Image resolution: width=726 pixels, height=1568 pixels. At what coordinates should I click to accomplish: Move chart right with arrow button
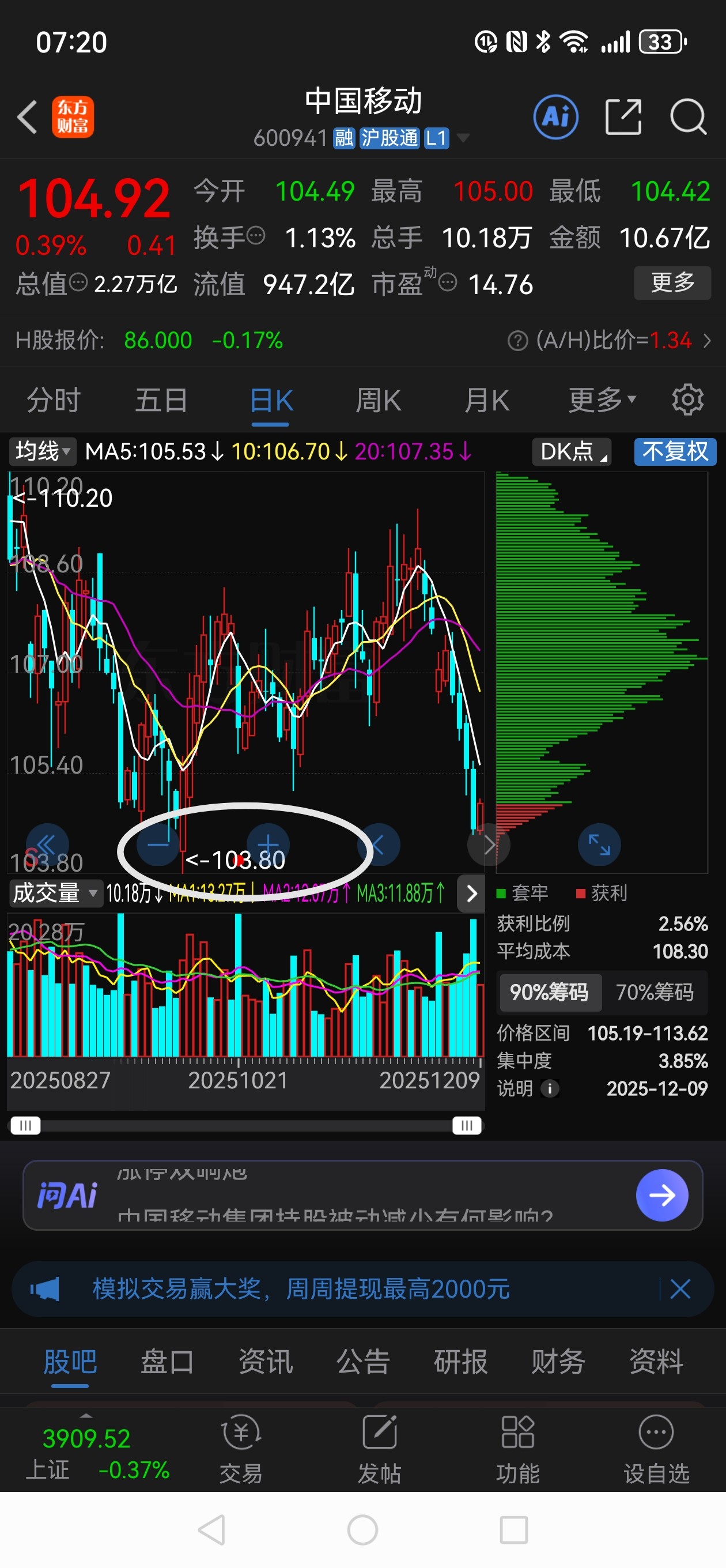coord(489,845)
